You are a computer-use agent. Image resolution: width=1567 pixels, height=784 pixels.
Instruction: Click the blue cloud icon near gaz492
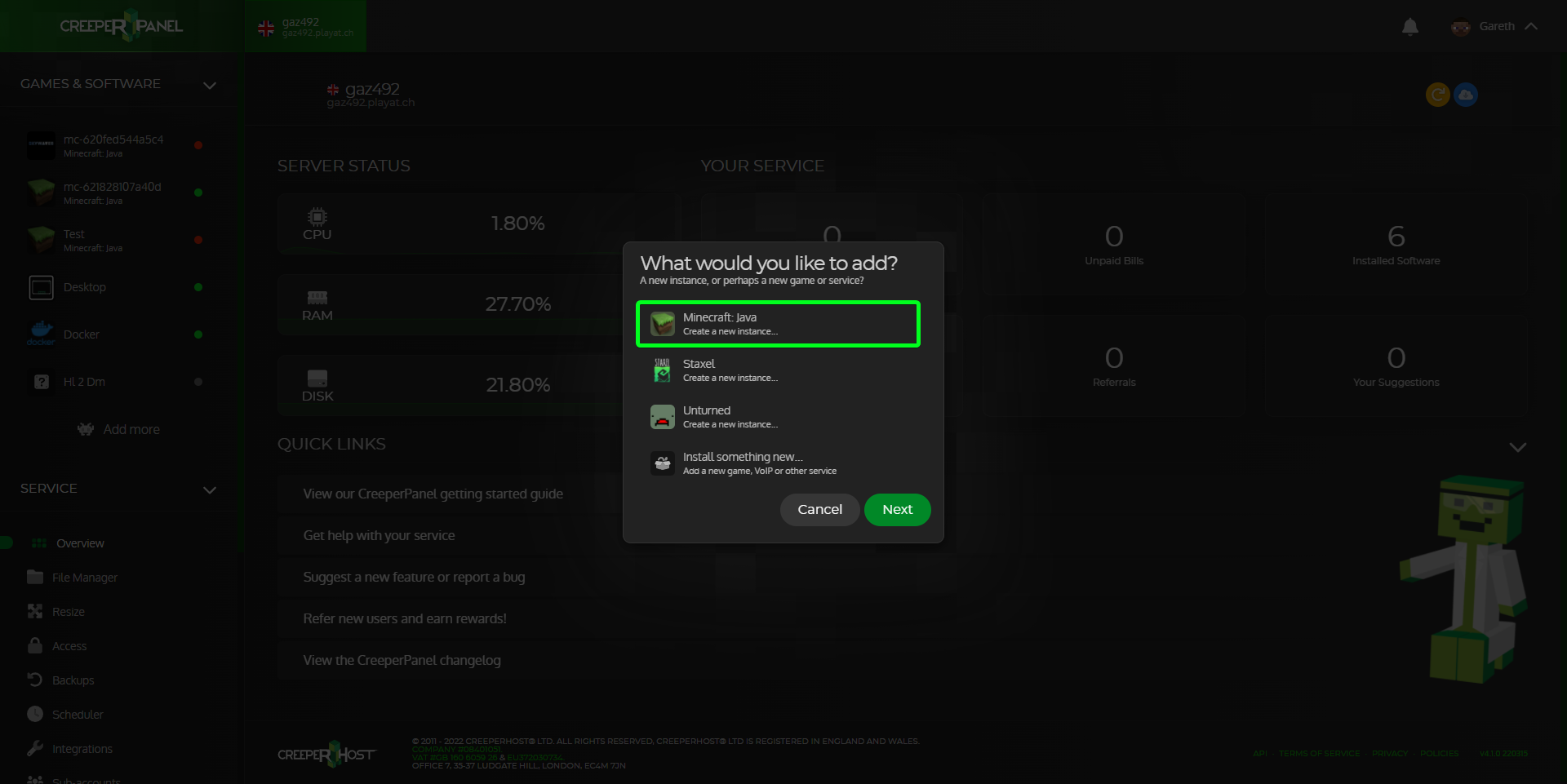coord(1466,95)
